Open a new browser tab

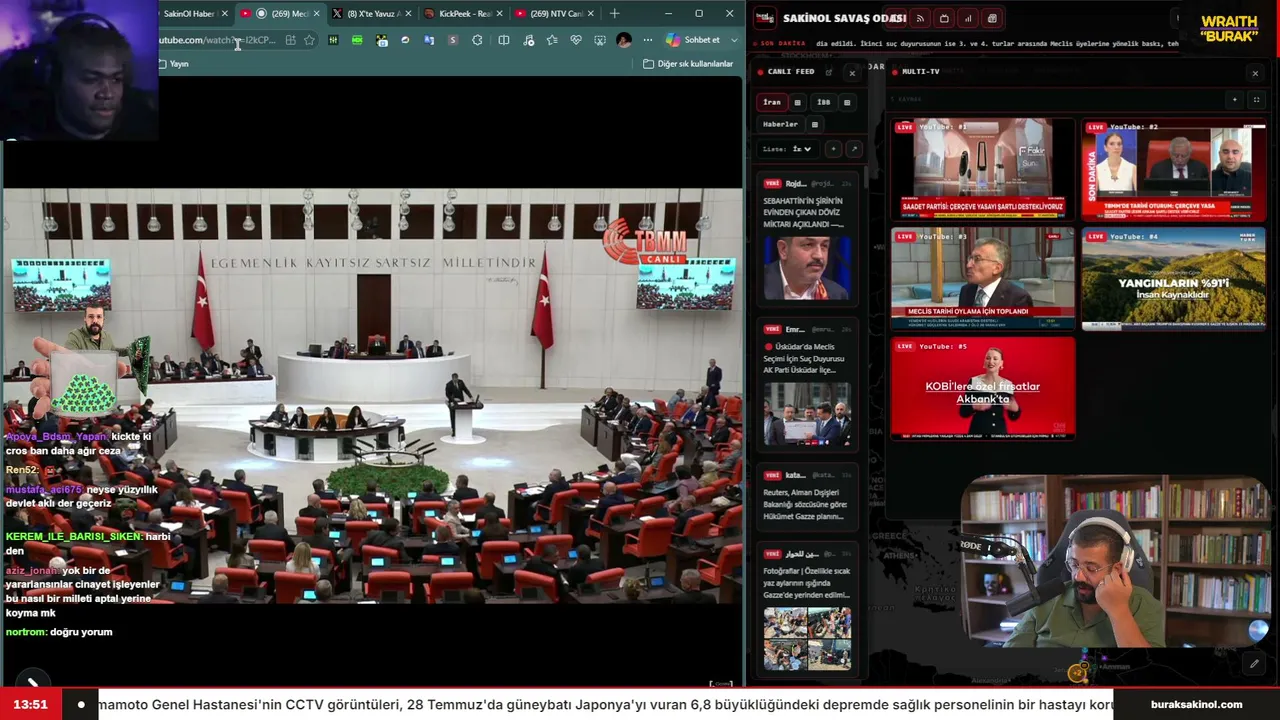tap(614, 14)
